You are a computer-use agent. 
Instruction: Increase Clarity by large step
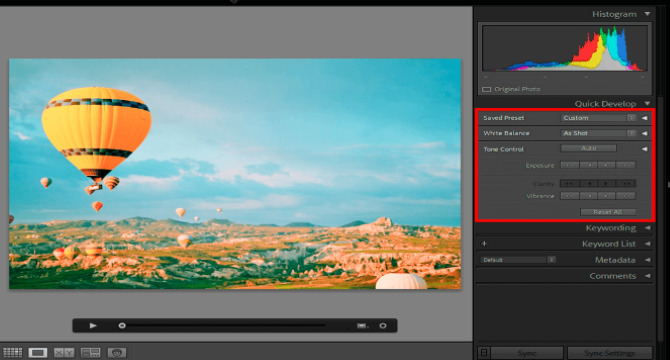pos(626,184)
